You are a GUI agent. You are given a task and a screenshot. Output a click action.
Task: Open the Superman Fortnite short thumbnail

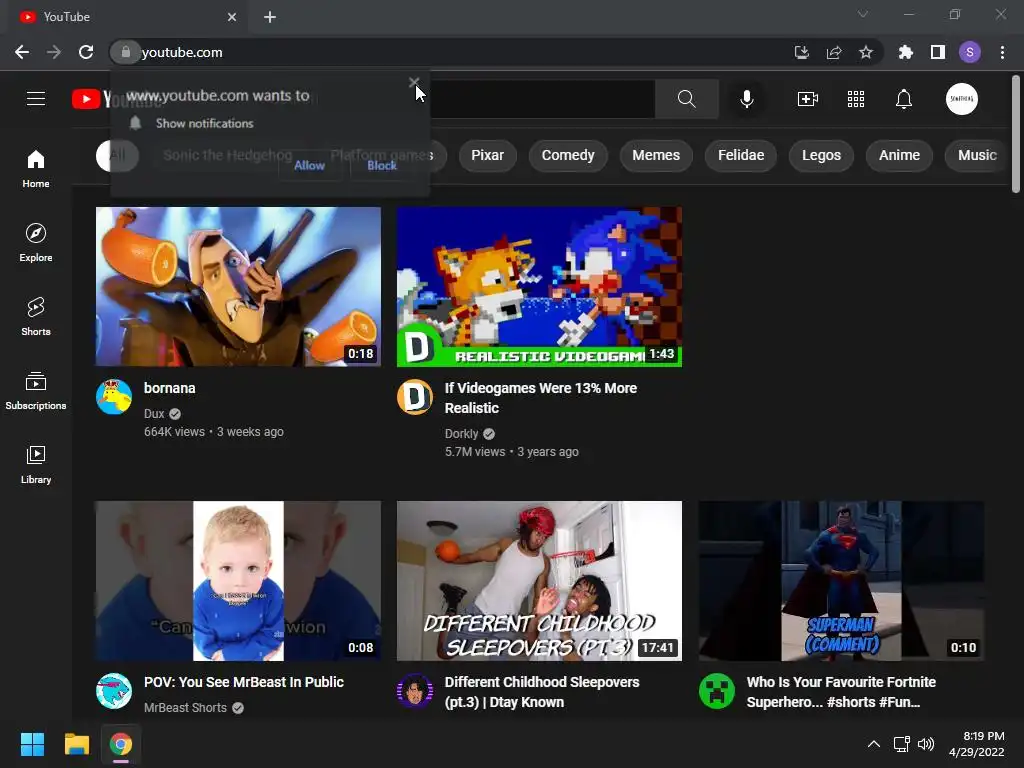(841, 581)
